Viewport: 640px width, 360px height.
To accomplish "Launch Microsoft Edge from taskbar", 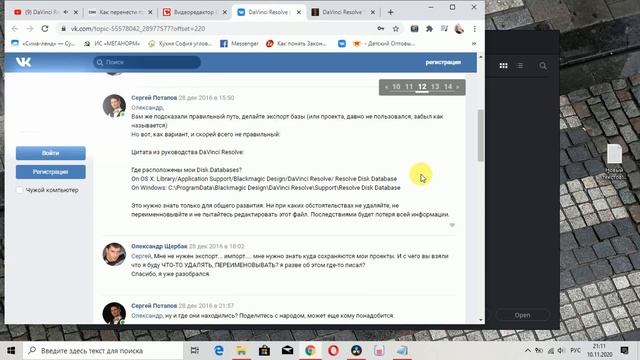I will click(219, 351).
